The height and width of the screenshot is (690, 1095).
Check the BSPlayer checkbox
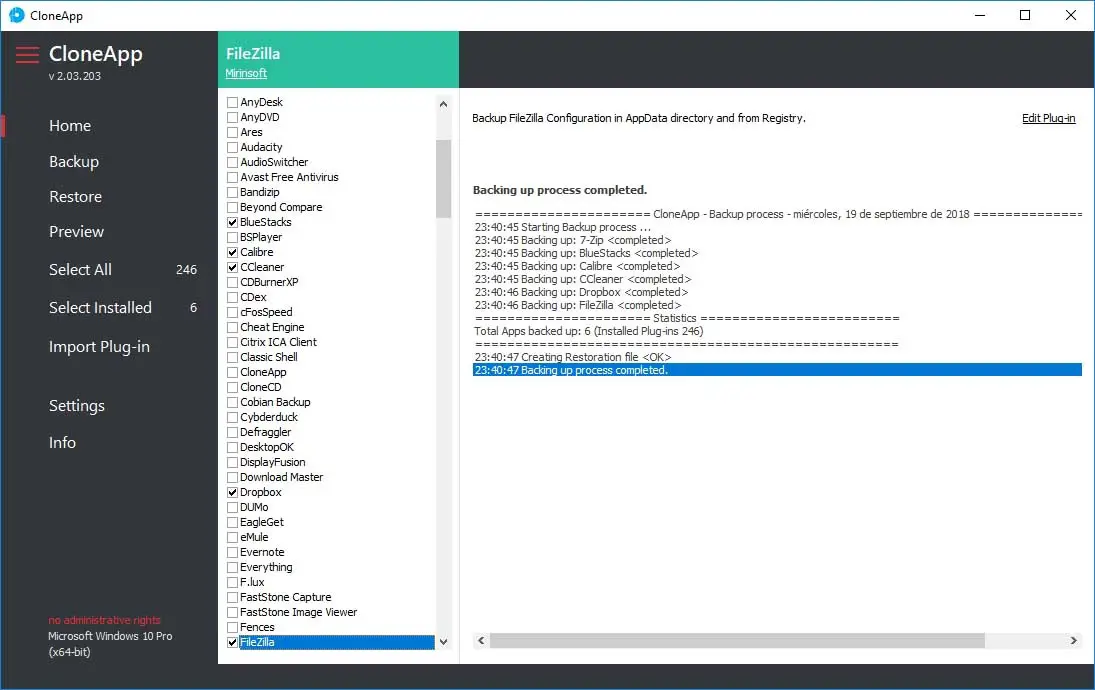[233, 237]
